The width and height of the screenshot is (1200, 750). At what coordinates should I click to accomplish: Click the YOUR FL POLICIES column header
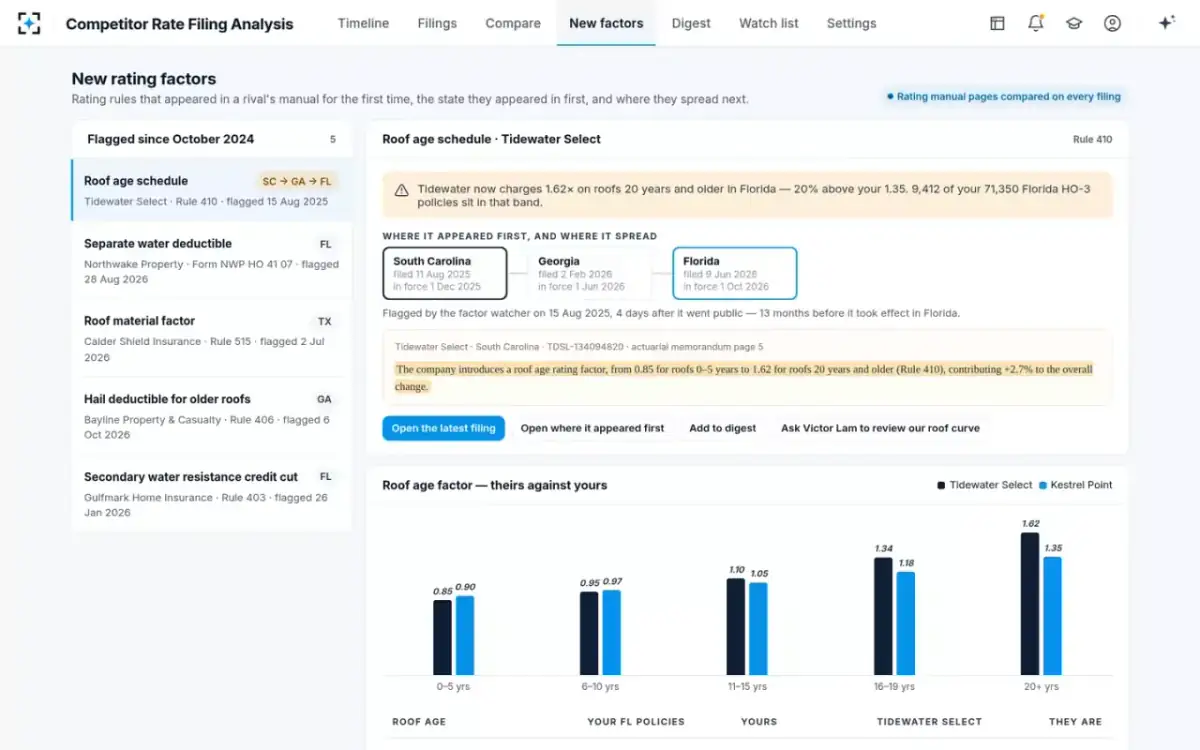click(x=636, y=721)
